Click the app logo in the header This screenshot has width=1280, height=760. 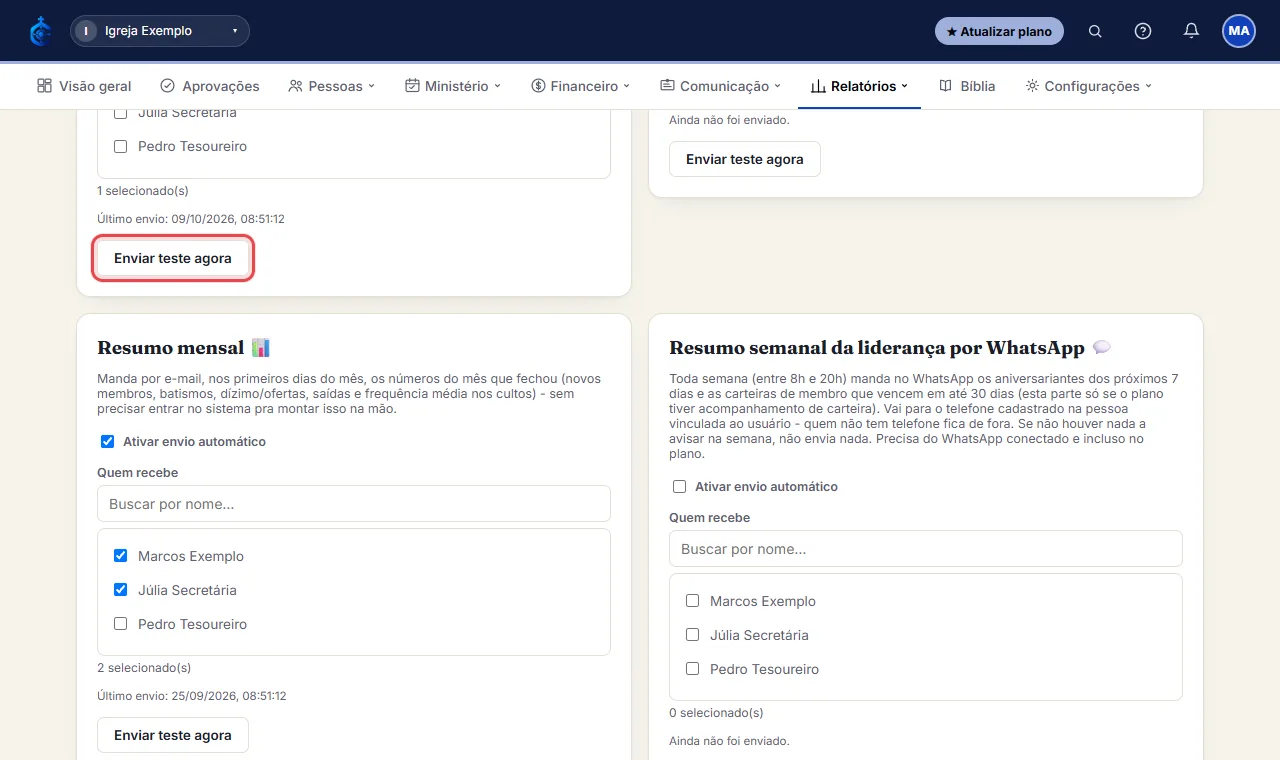pyautogui.click(x=40, y=31)
